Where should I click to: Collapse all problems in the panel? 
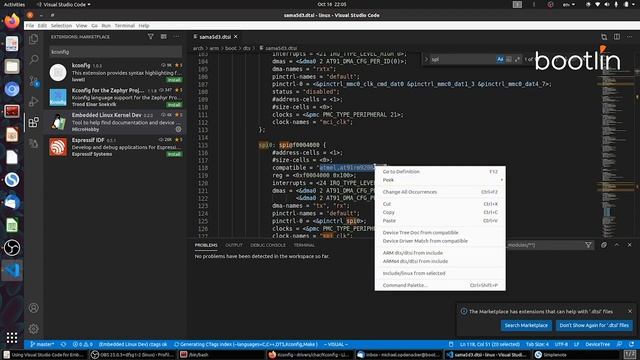point(604,245)
